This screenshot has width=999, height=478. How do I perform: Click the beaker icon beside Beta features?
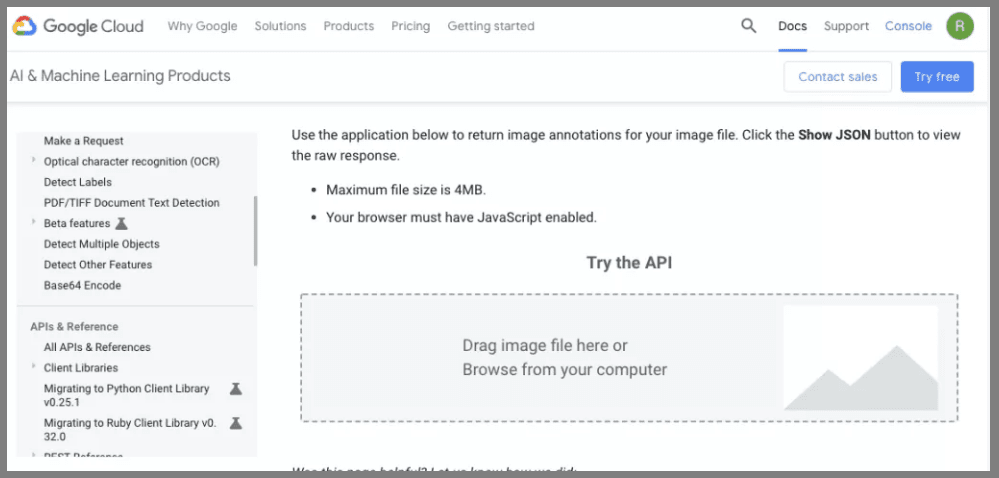[122, 224]
